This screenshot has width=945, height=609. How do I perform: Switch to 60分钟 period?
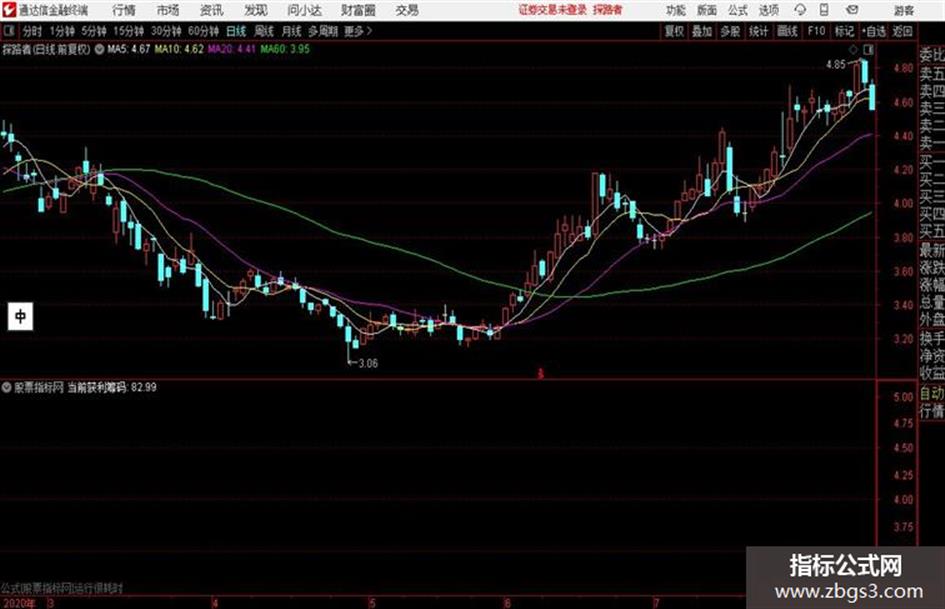point(204,31)
